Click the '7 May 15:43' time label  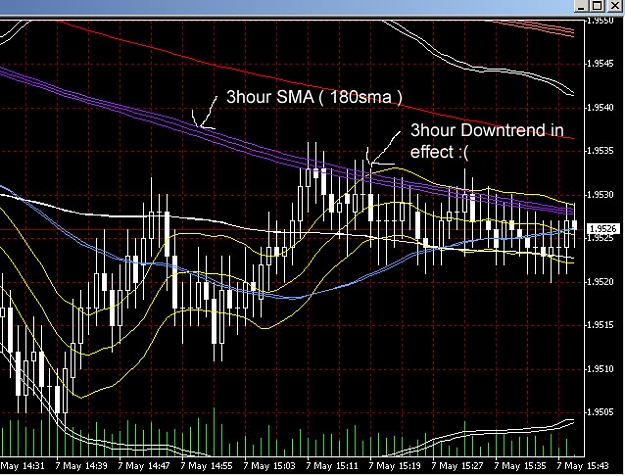[x=583, y=466]
